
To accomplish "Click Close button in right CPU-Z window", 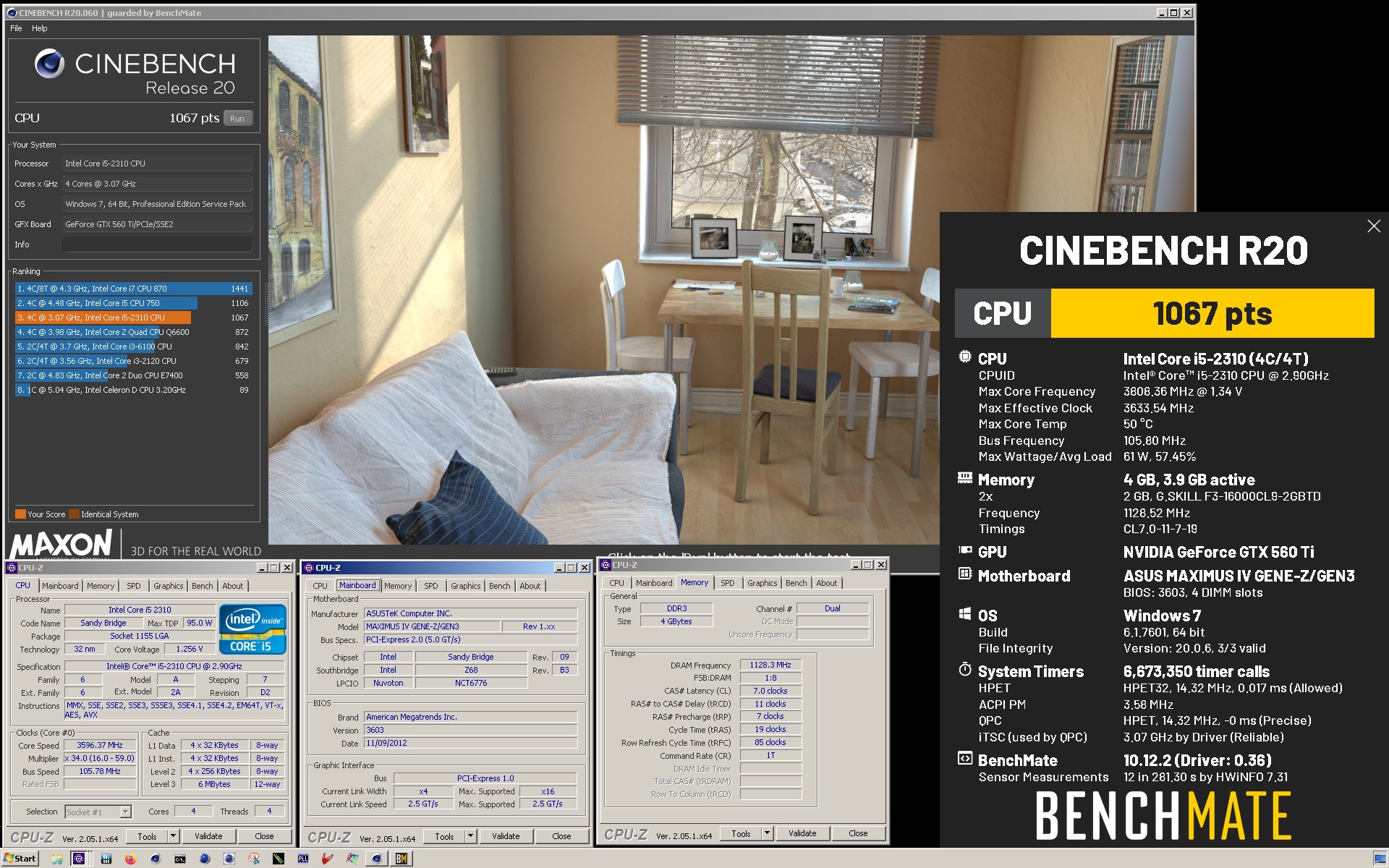I will (858, 833).
